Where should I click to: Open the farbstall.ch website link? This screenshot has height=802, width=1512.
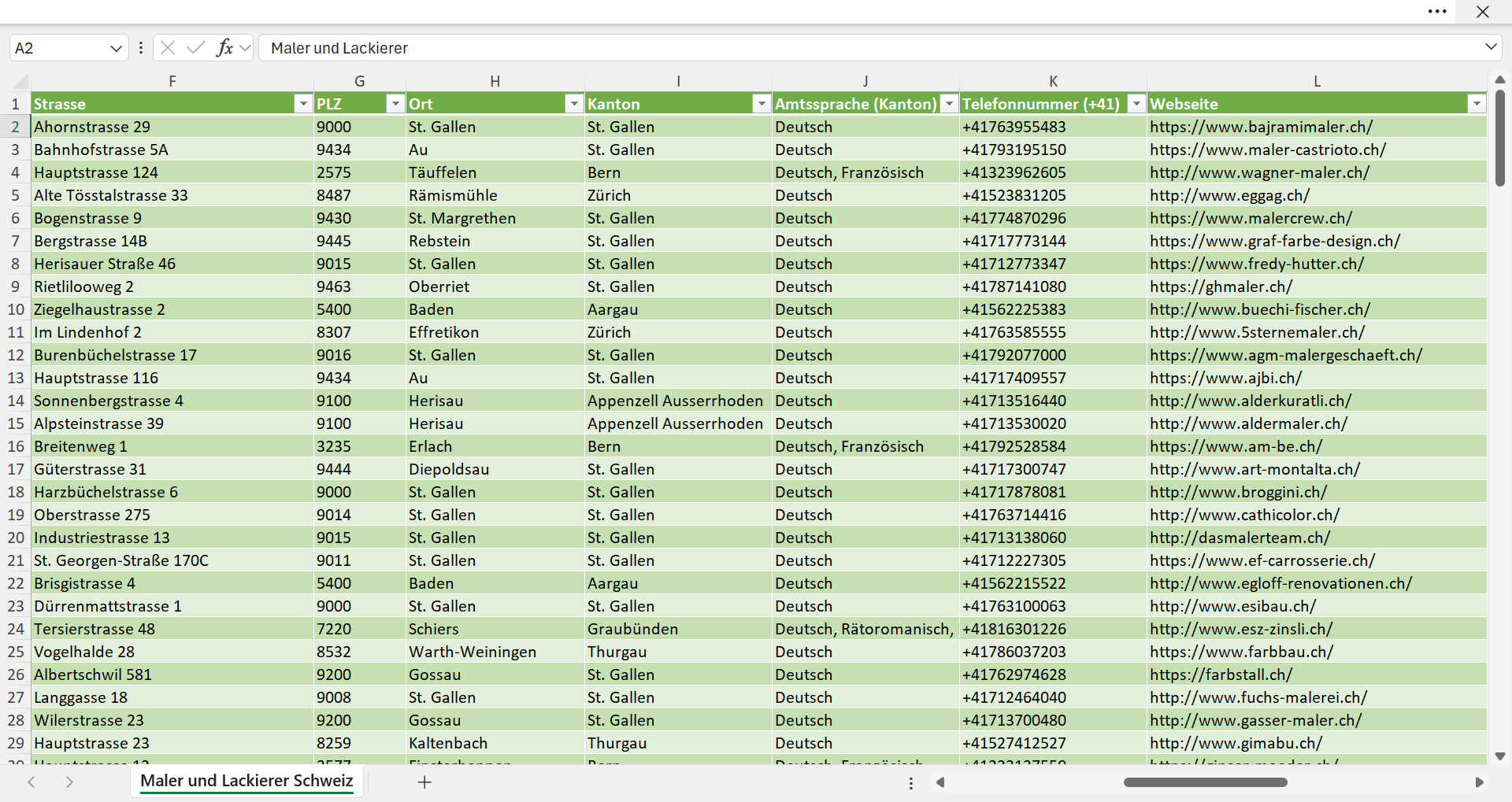point(1221,674)
